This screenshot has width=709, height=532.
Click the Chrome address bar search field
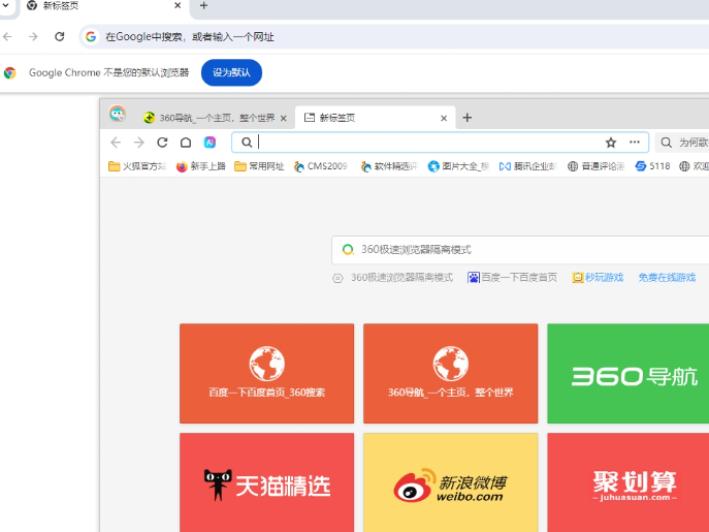393,37
